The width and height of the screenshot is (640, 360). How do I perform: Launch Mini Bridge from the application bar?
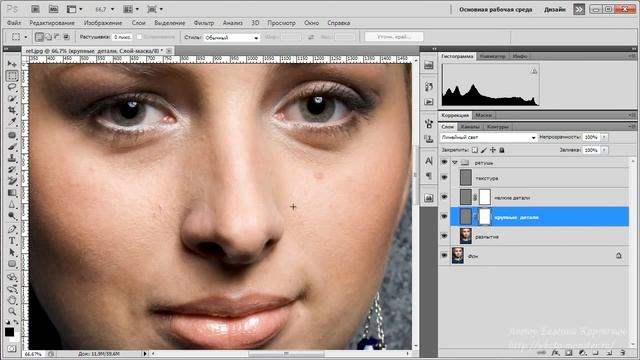click(x=53, y=9)
